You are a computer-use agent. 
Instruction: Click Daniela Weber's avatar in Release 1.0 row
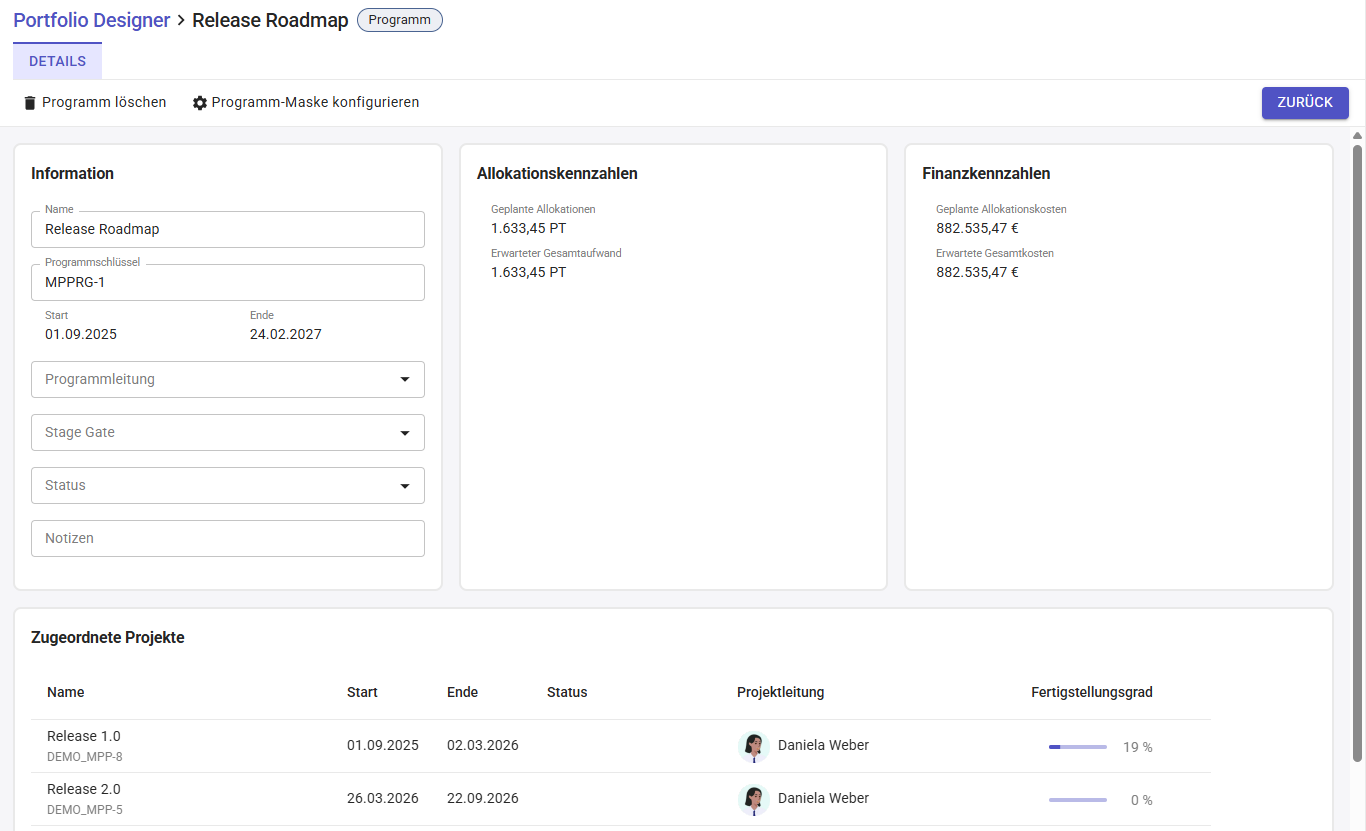753,746
